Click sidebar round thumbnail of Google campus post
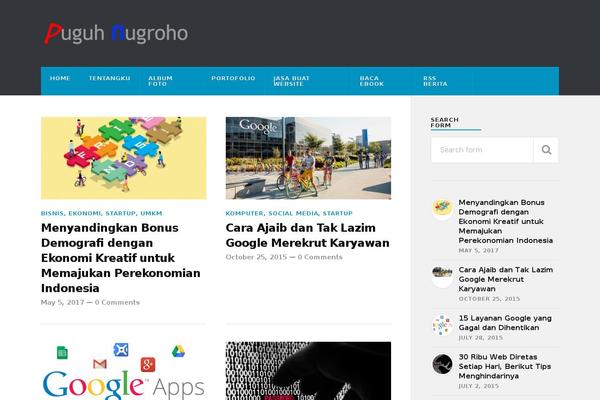The width and height of the screenshot is (600, 400). pyautogui.click(x=442, y=276)
